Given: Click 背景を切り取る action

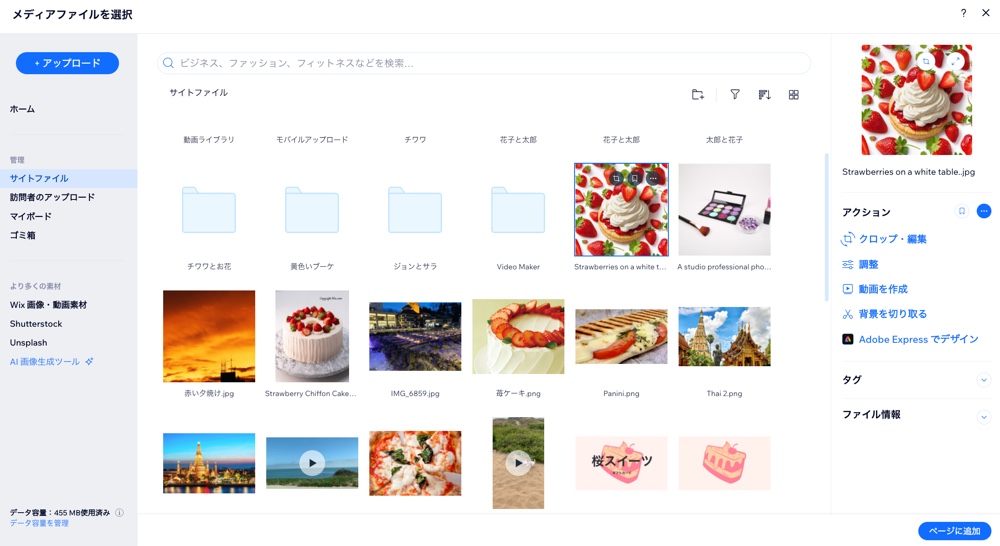Looking at the screenshot, I should (885, 314).
